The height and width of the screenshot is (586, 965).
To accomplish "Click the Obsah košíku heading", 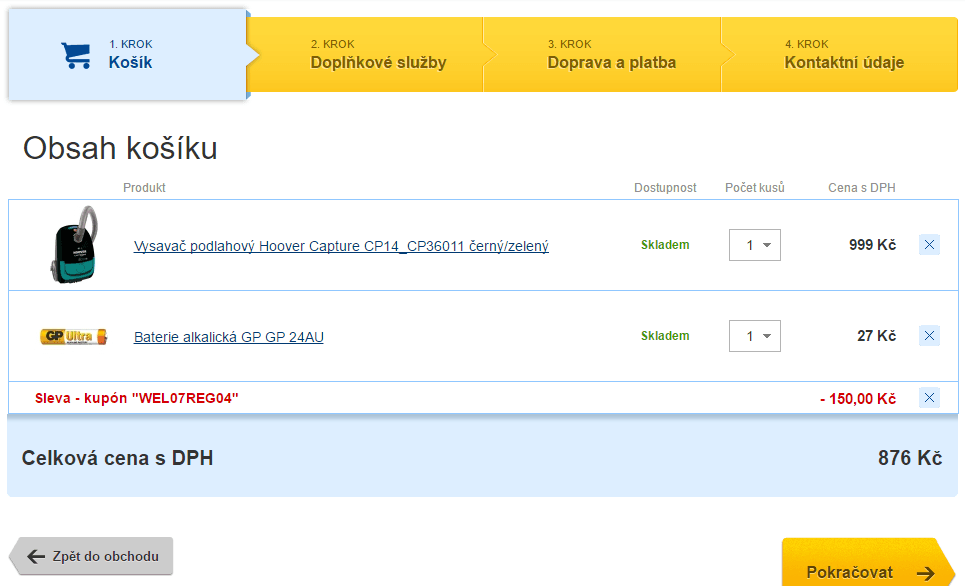I will (120, 148).
